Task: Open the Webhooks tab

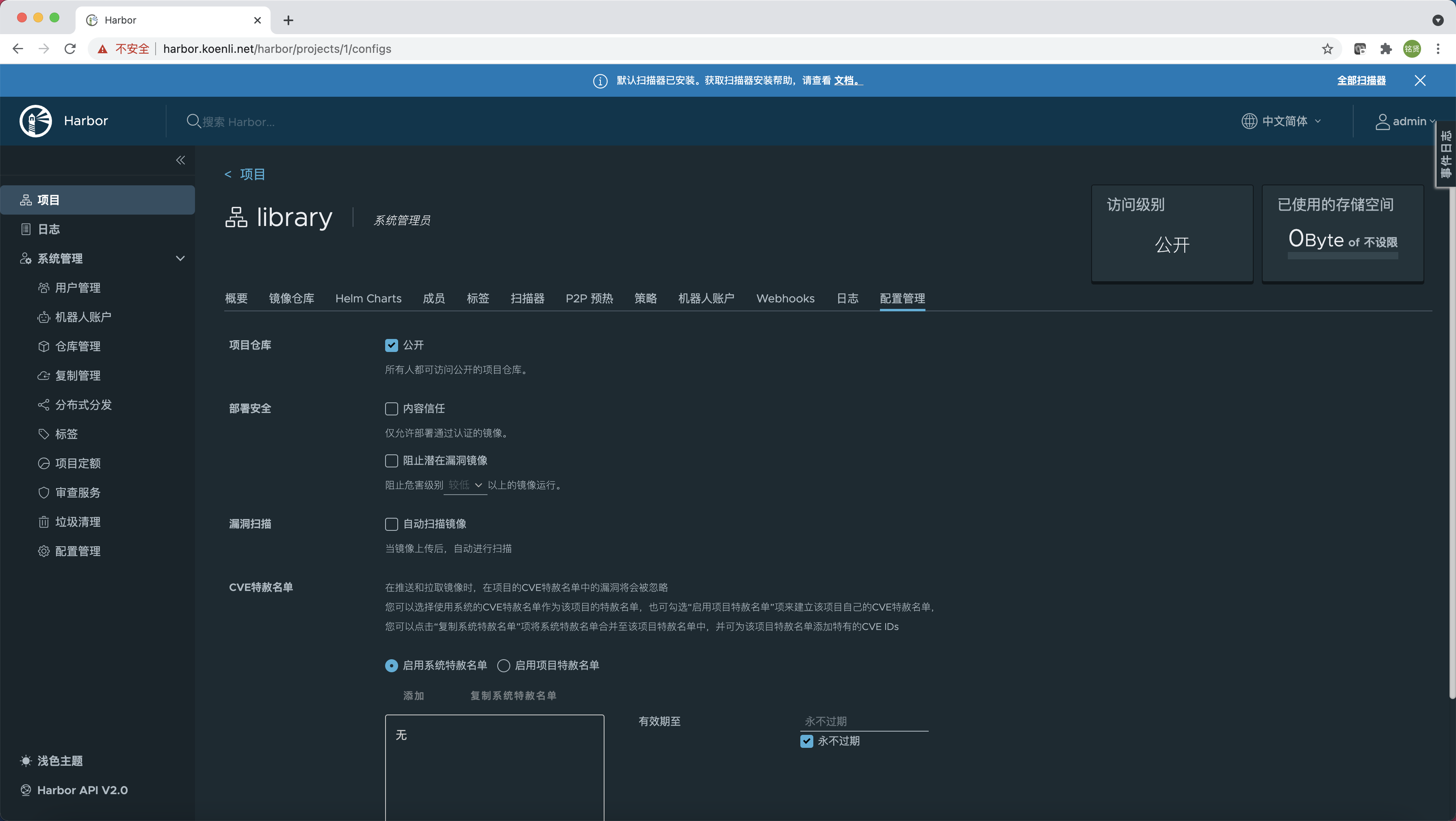Action: point(785,299)
